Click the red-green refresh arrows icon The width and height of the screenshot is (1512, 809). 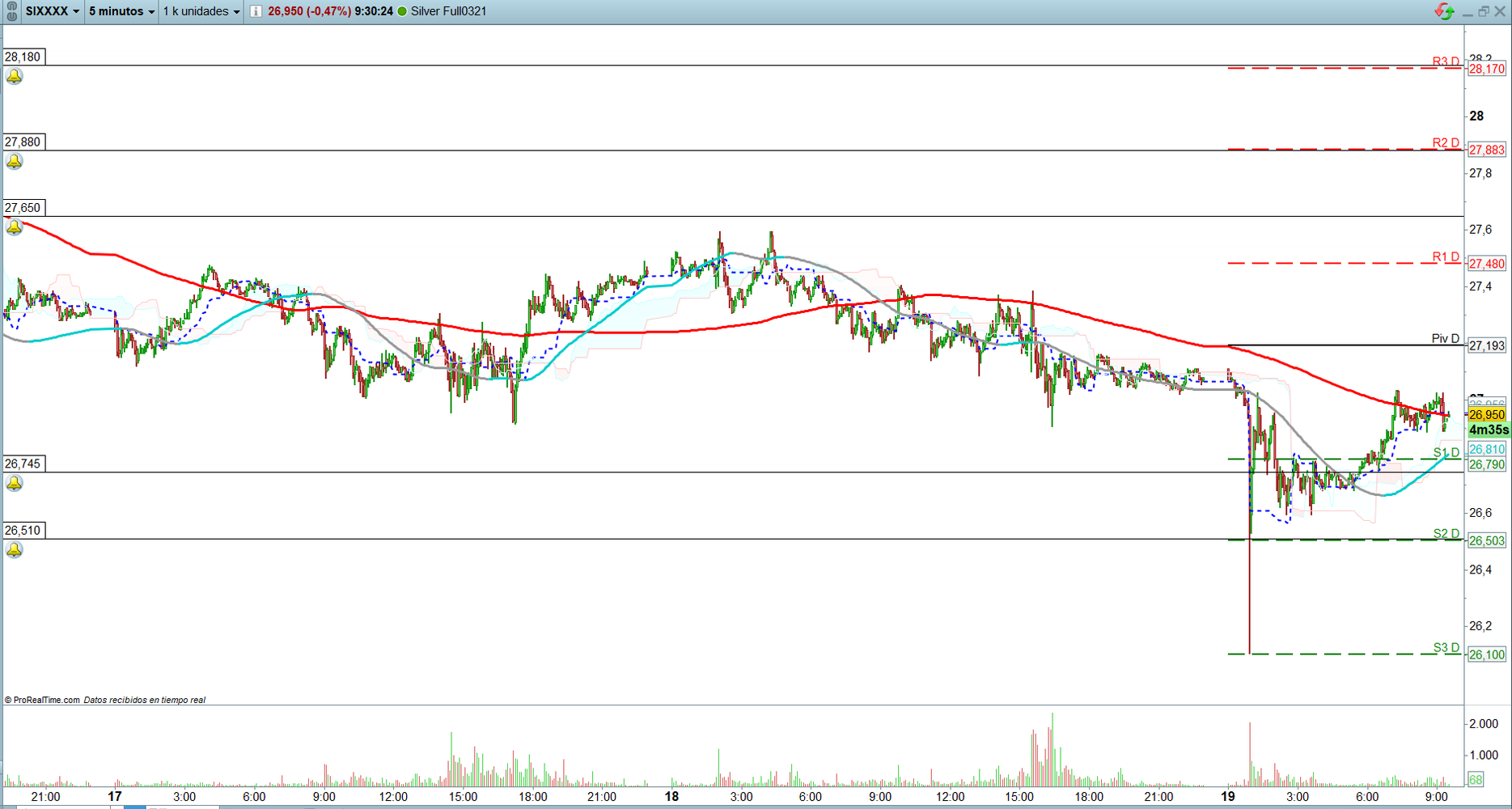click(x=1444, y=11)
